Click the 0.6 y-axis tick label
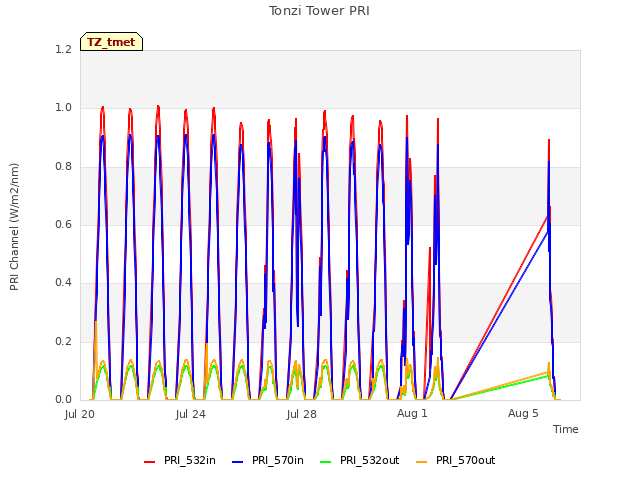This screenshot has height=480, width=640. (x=63, y=224)
